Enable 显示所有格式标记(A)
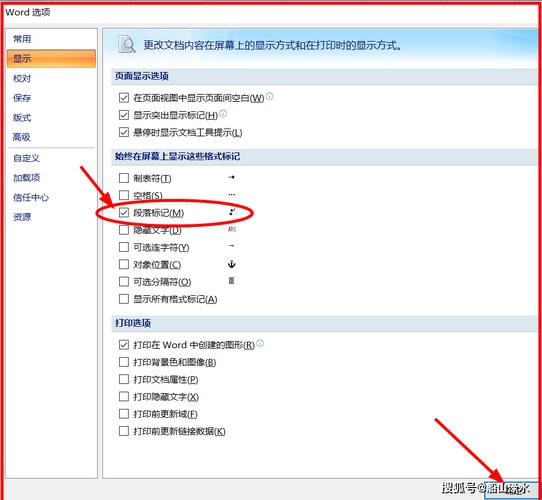542x500 pixels. tap(124, 299)
